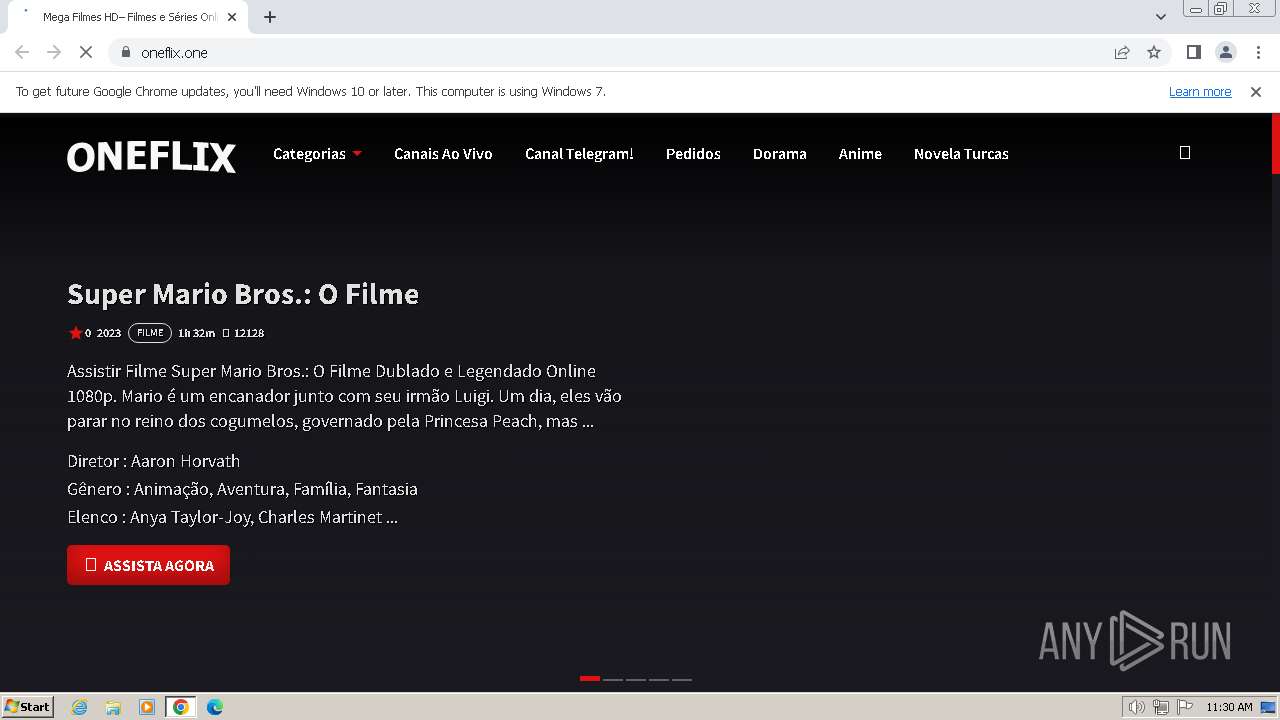Click the Fantasia genre link
This screenshot has height=720, width=1280.
tap(386, 489)
